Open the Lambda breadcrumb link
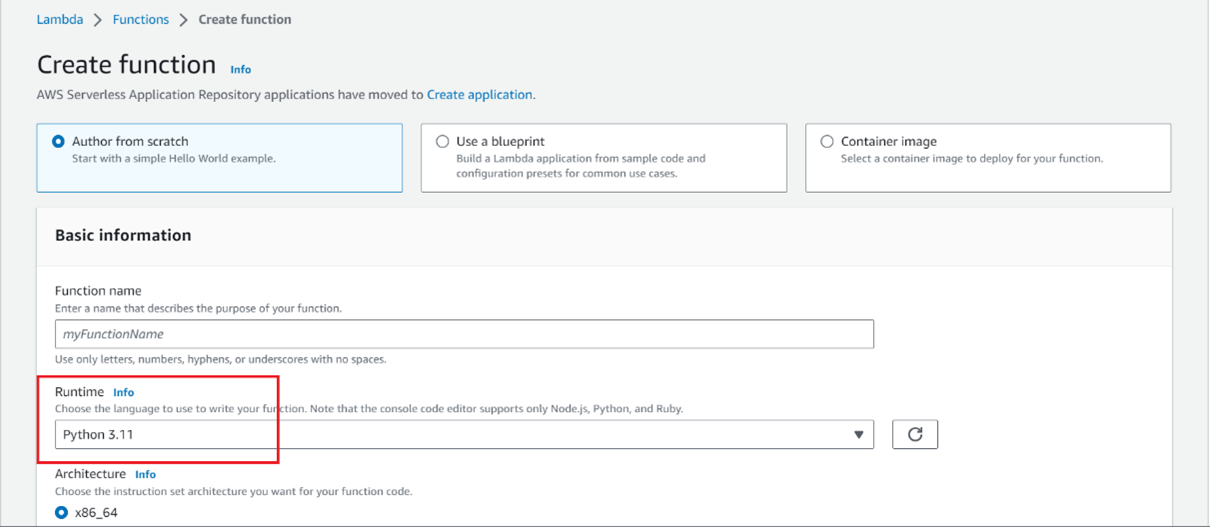This screenshot has width=1210, height=527. [60, 19]
